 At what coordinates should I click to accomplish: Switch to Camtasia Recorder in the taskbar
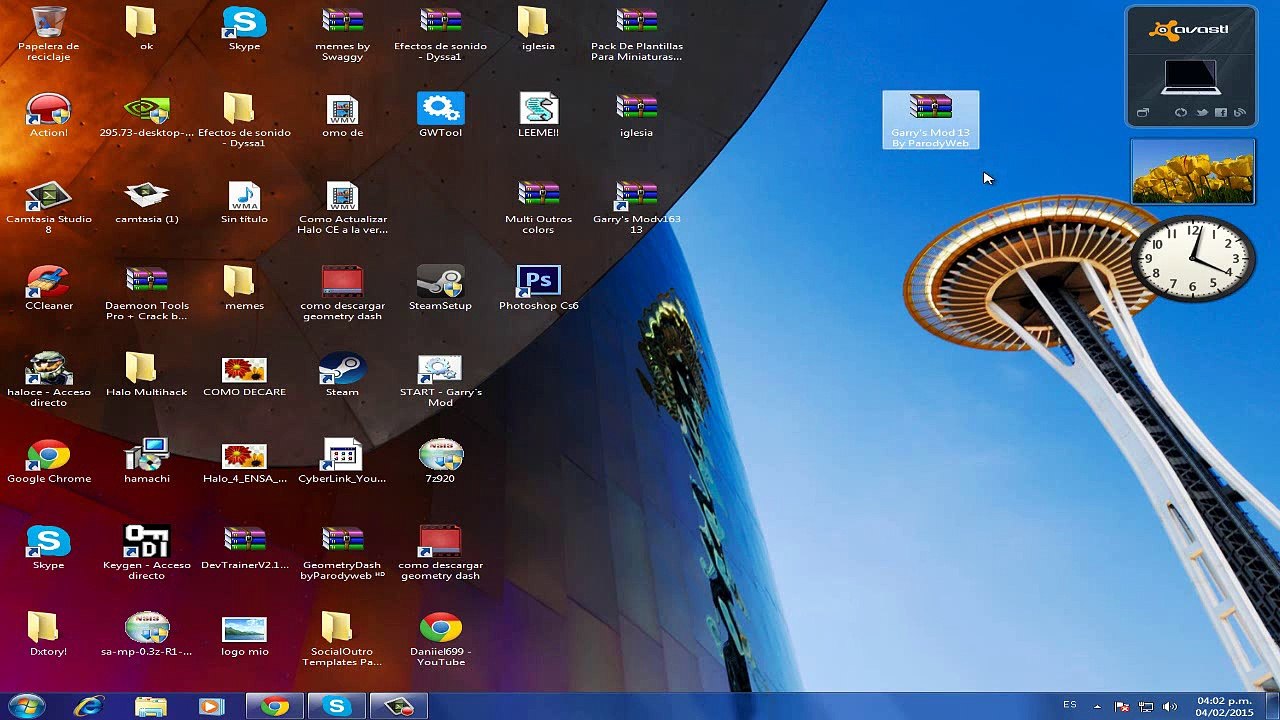(x=399, y=706)
